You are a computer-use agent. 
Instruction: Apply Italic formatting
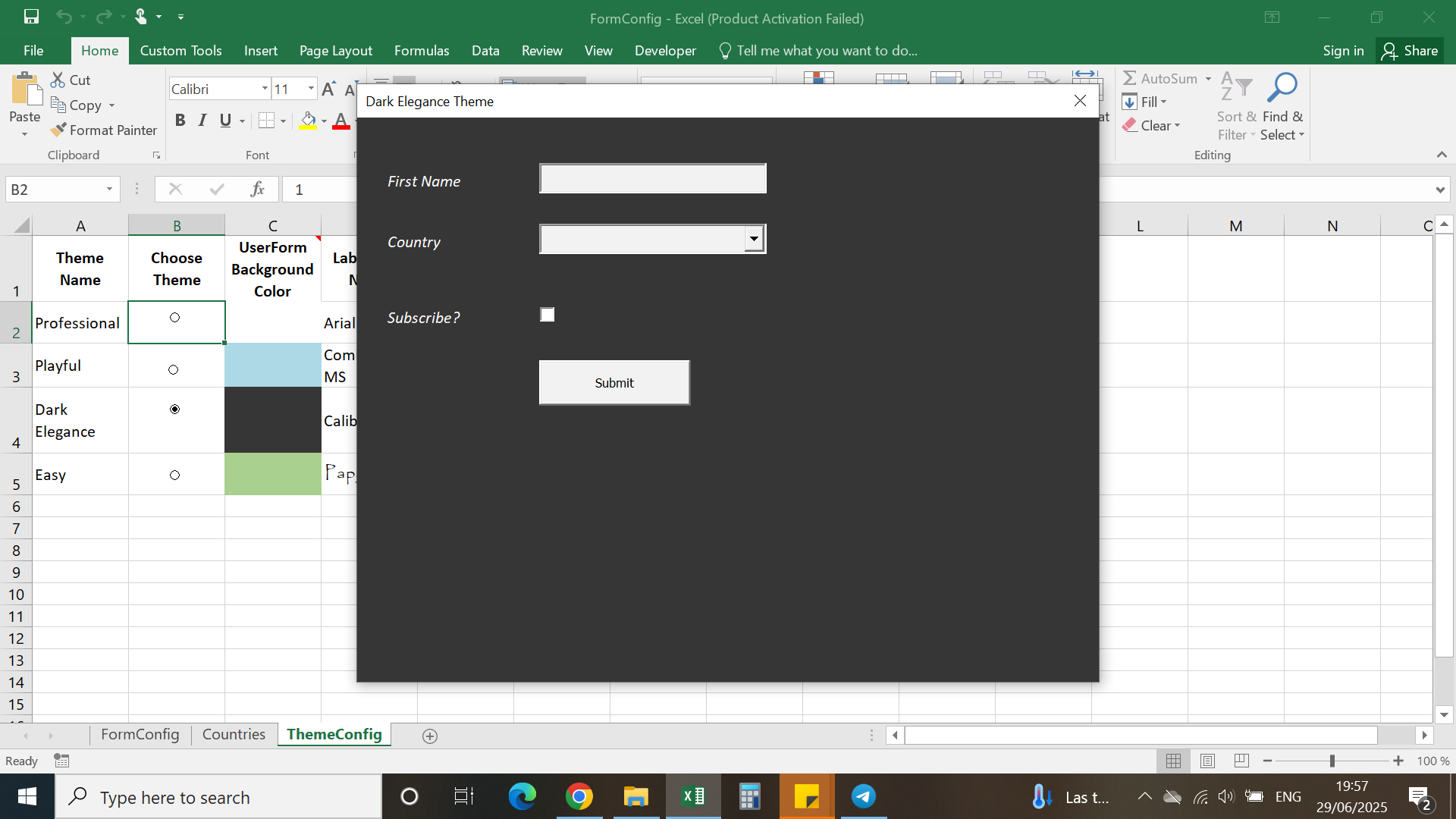click(202, 121)
